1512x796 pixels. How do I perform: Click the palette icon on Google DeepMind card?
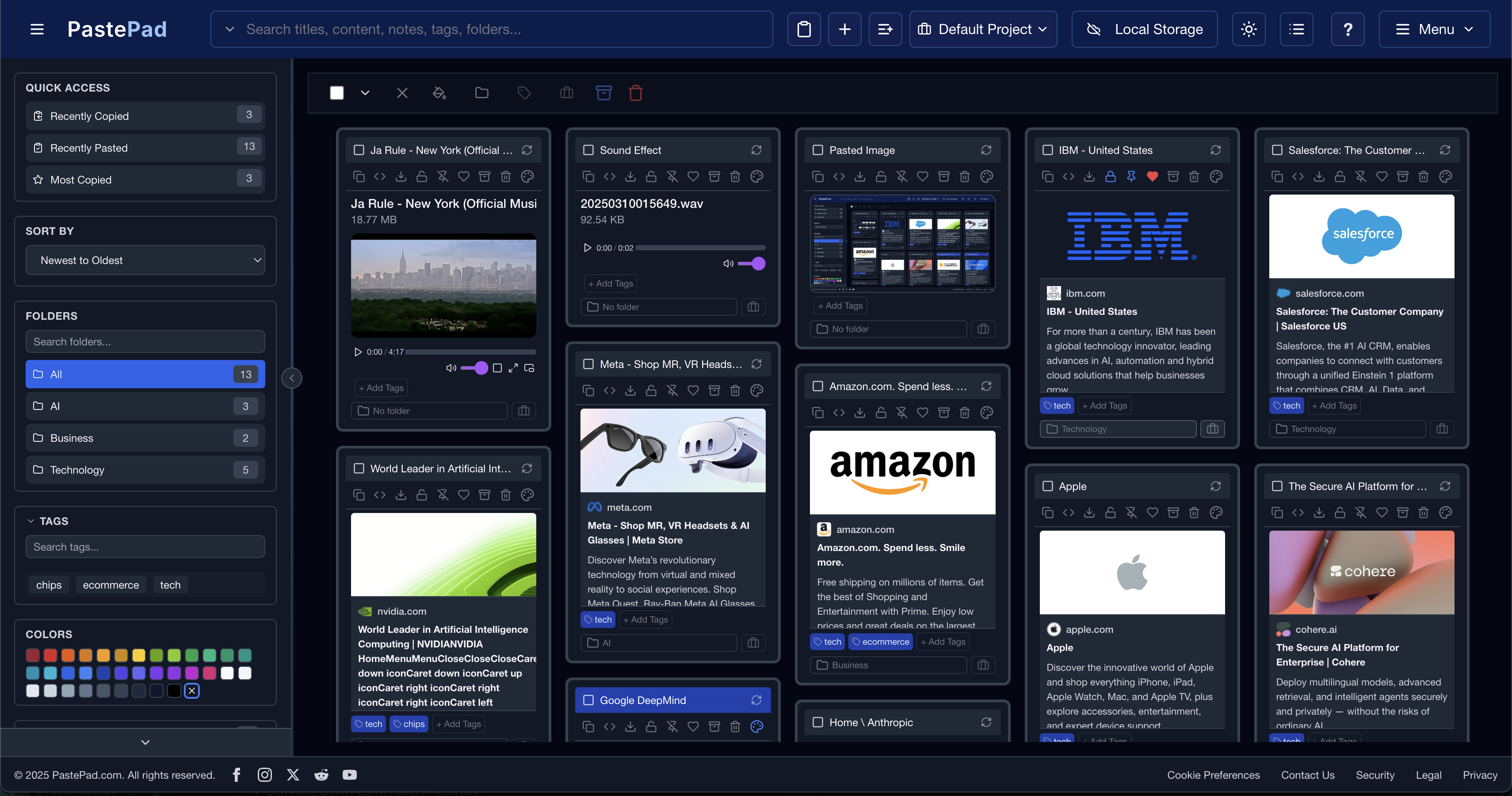756,726
